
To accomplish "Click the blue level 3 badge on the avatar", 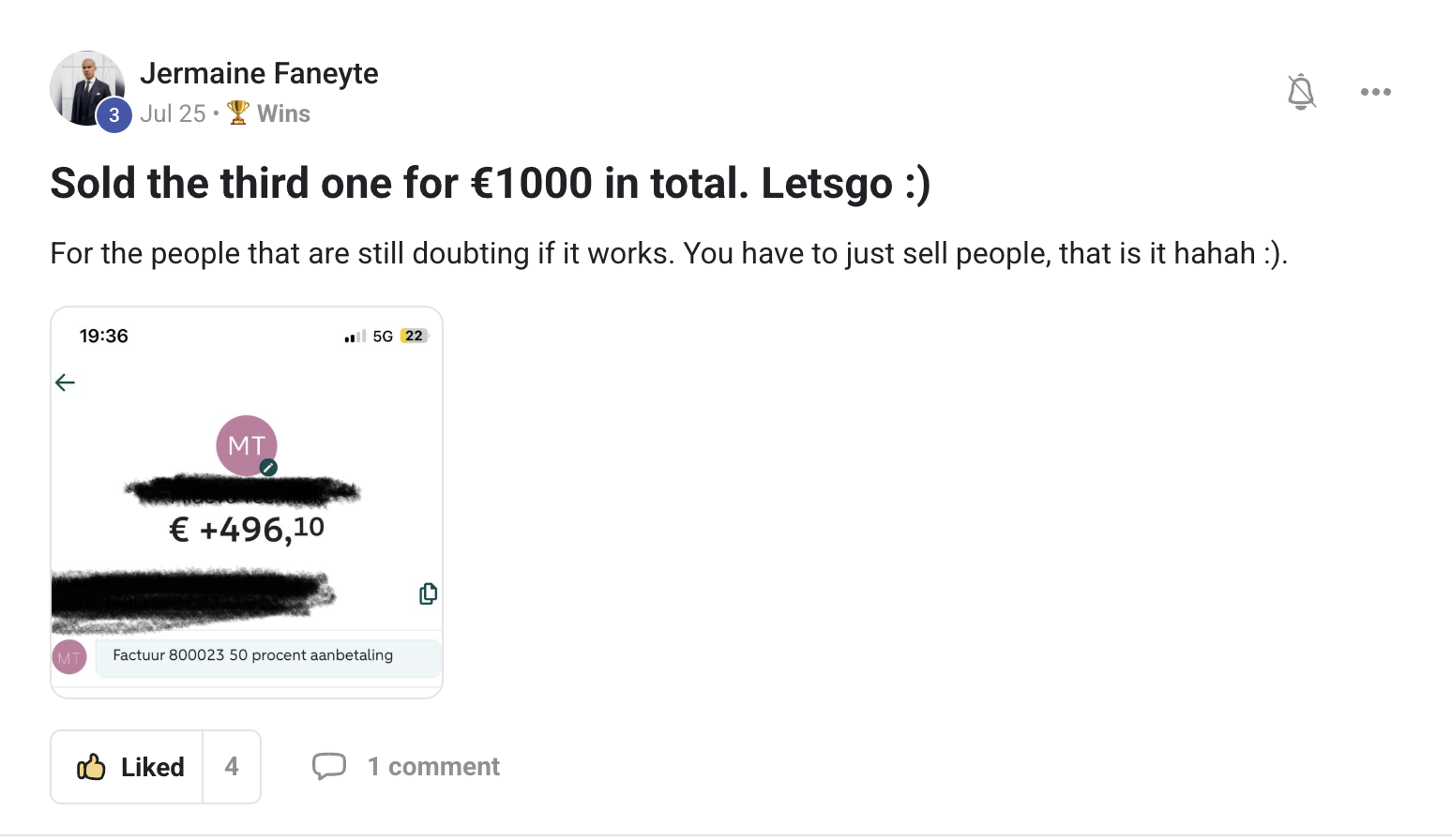I will click(x=113, y=115).
